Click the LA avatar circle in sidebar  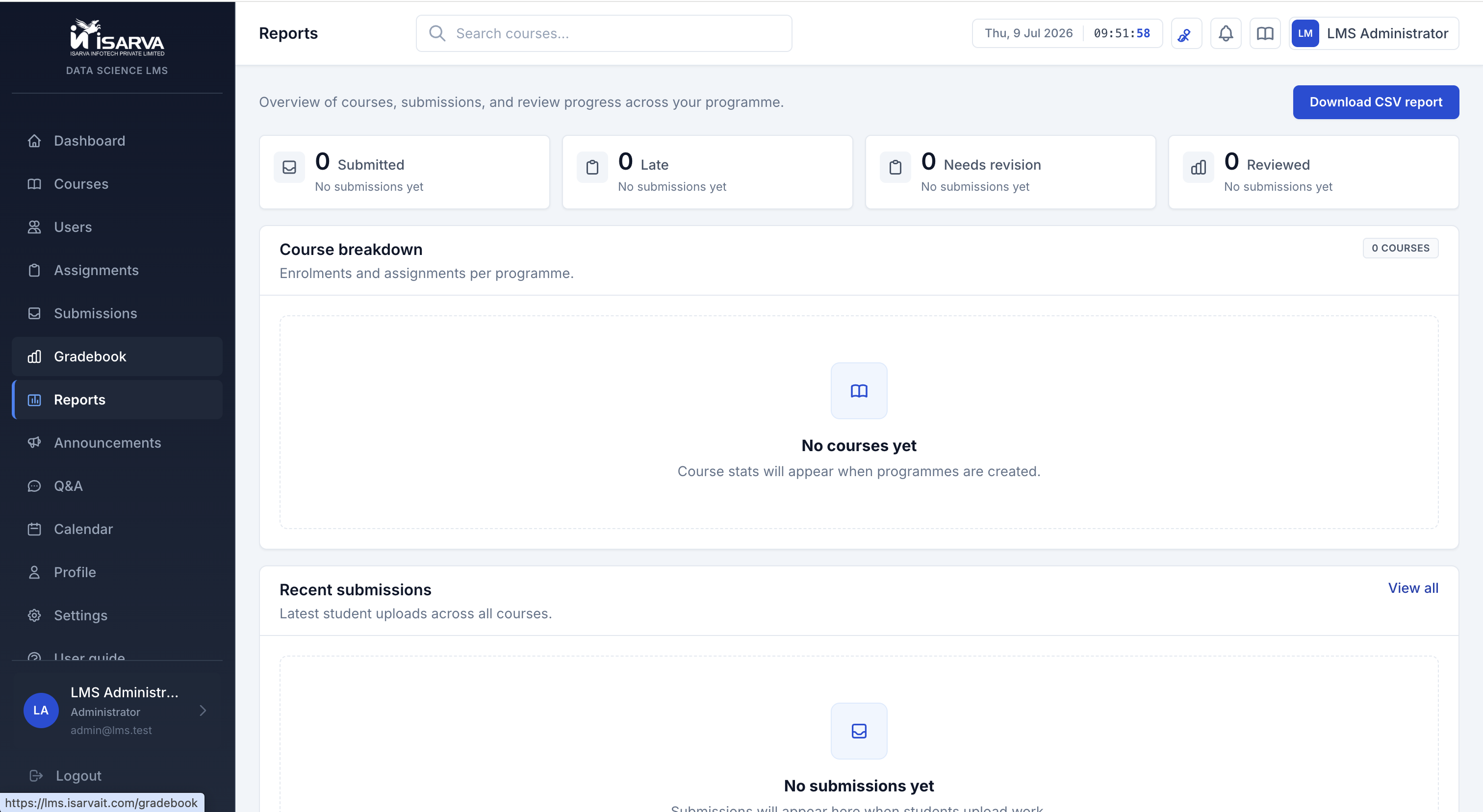[x=41, y=710]
